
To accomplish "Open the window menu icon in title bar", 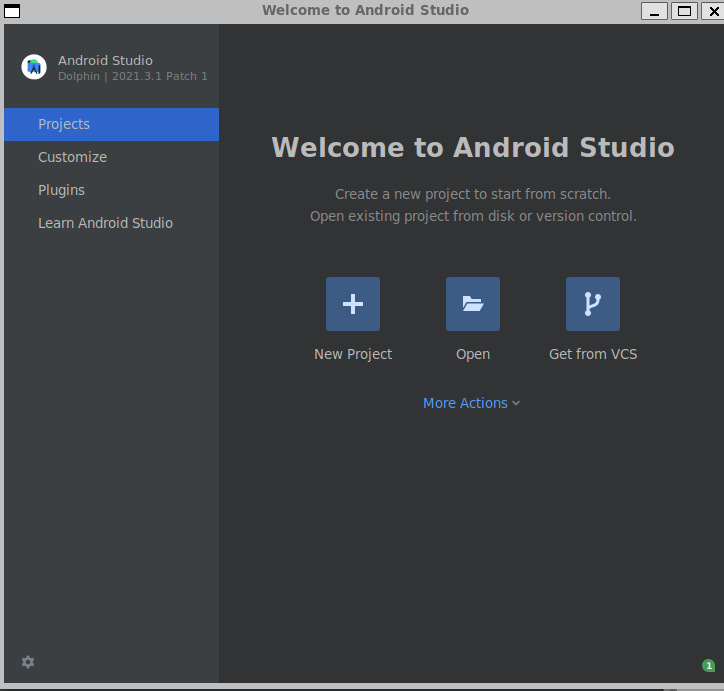I will click(12, 11).
